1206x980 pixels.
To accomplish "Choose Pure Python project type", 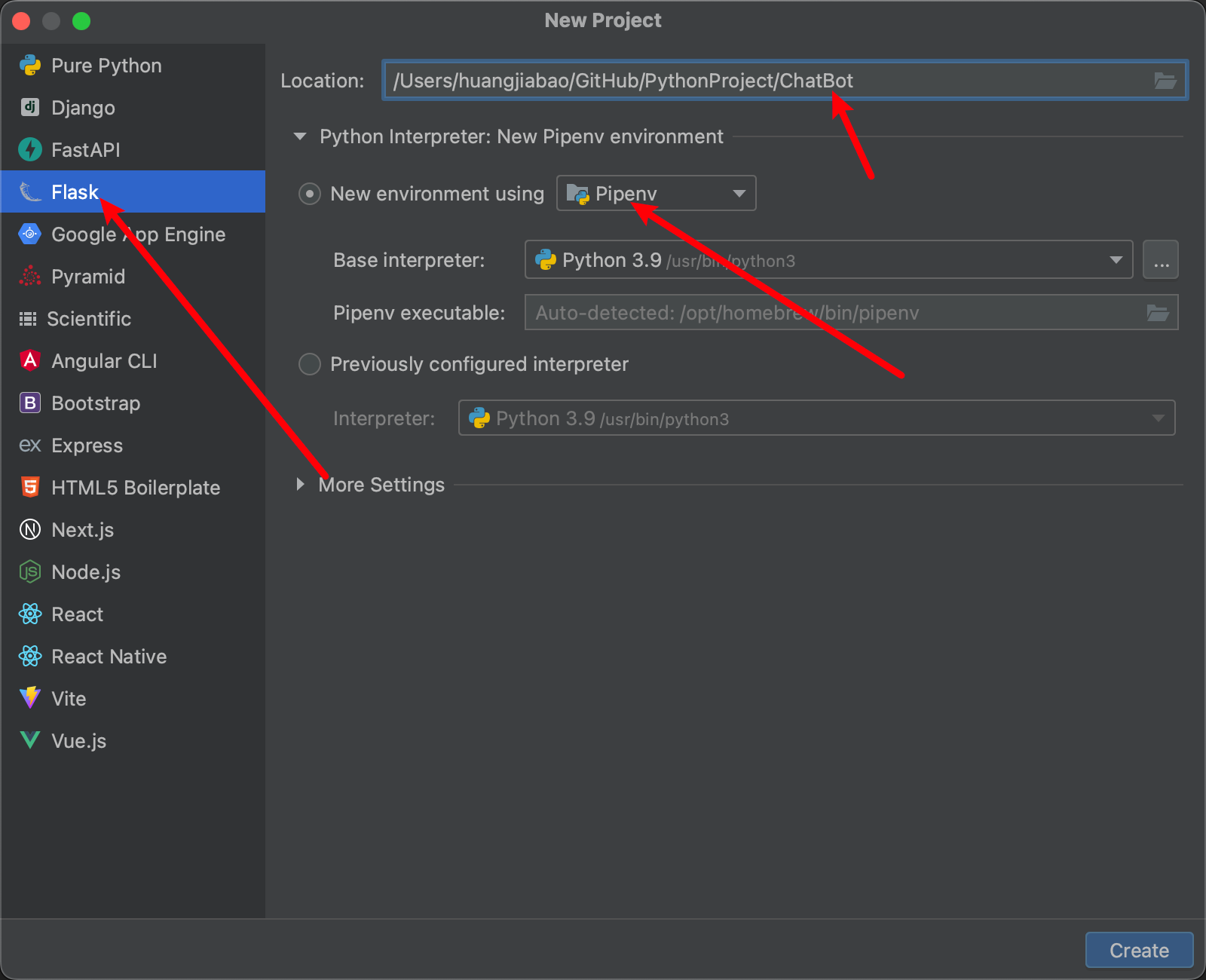I will (133, 66).
